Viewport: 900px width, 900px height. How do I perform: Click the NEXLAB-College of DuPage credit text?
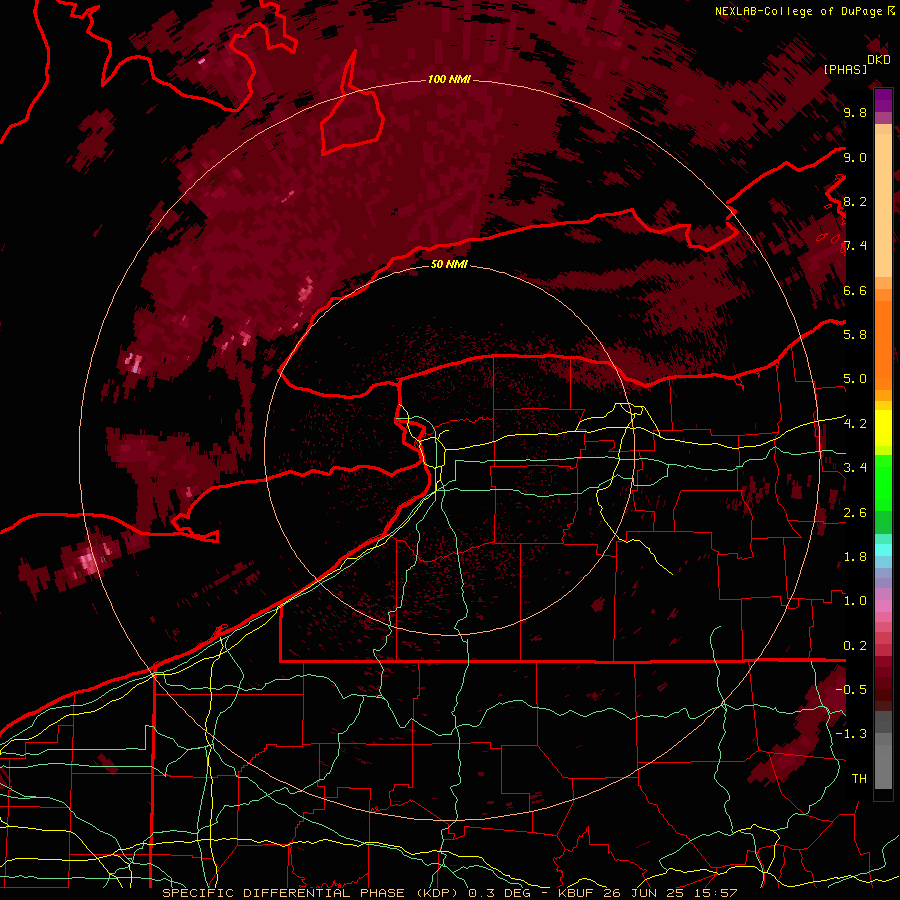(x=798, y=11)
